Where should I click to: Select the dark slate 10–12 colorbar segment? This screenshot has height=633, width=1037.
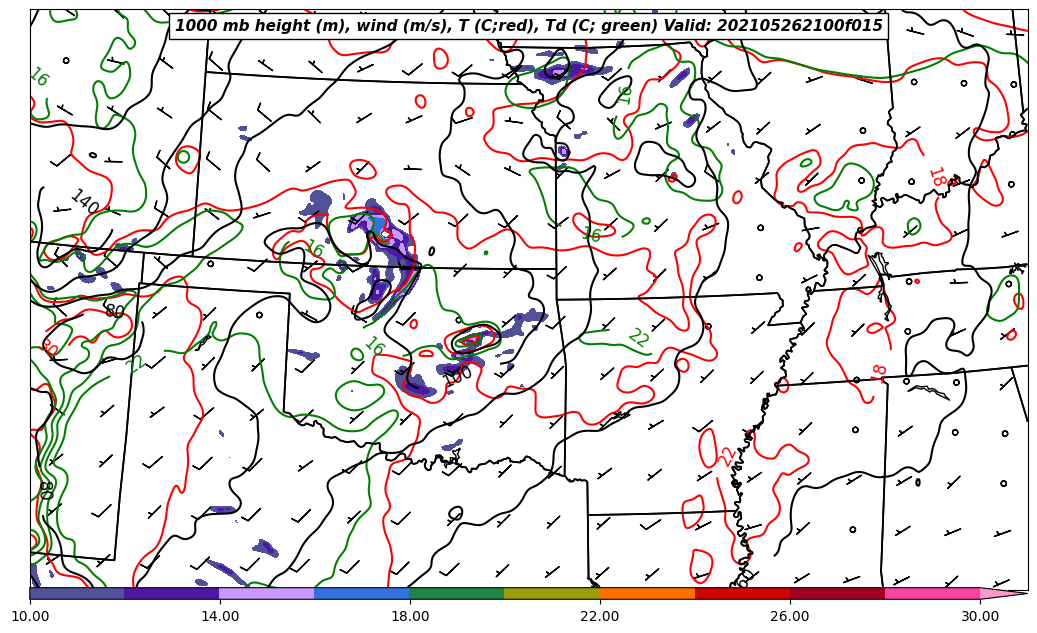pyautogui.click(x=77, y=593)
